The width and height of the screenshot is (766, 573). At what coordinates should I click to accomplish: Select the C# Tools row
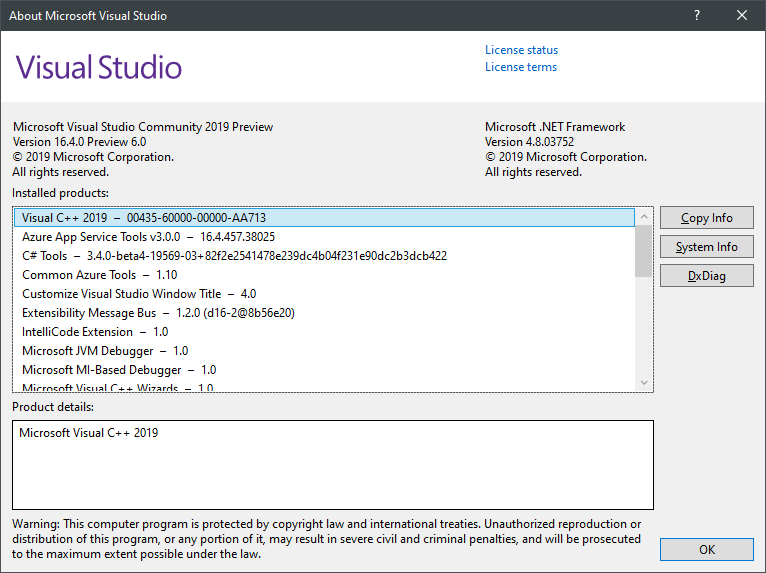tap(324, 256)
